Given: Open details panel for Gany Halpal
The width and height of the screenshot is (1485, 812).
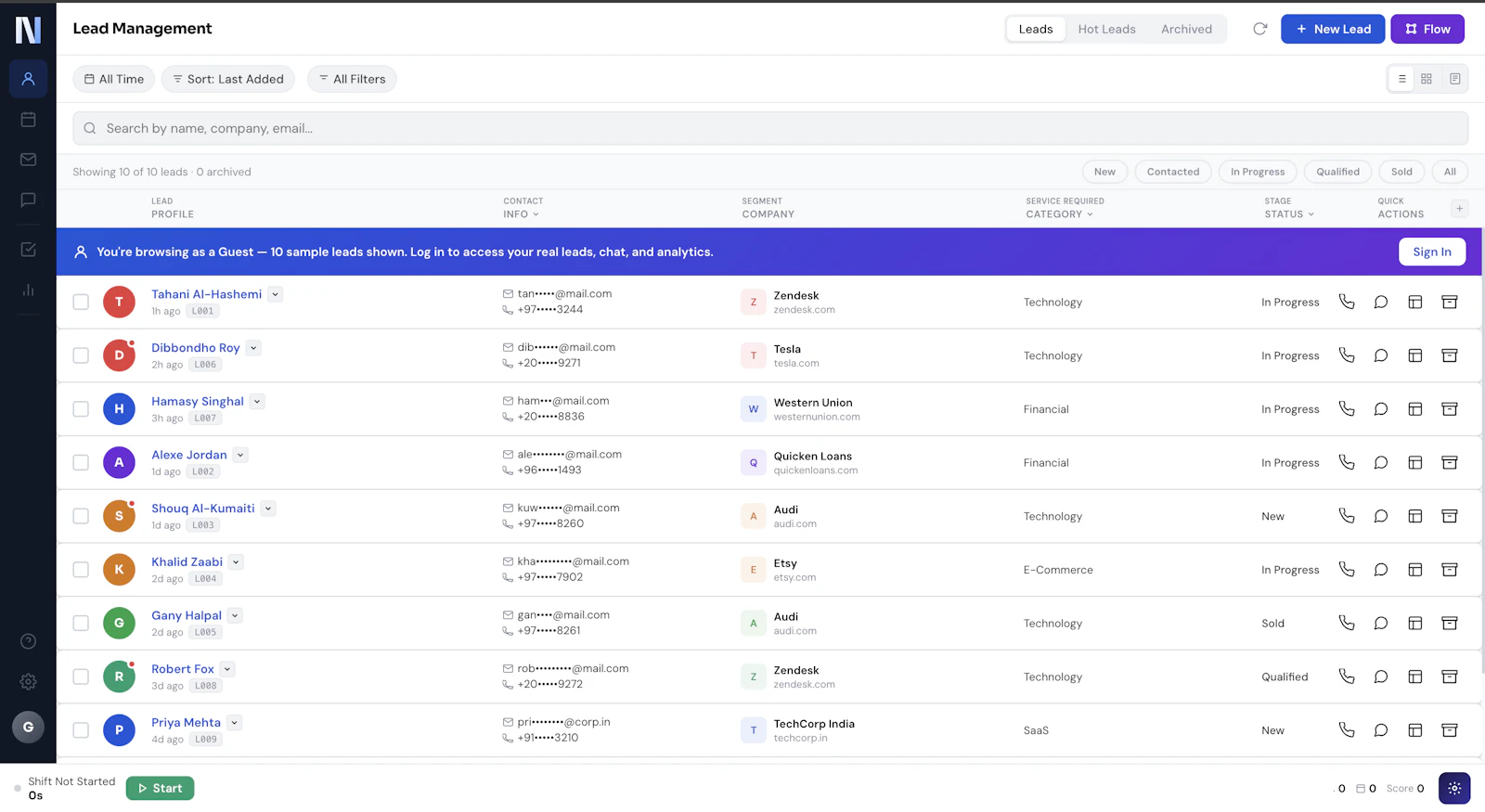Looking at the screenshot, I should (1415, 624).
